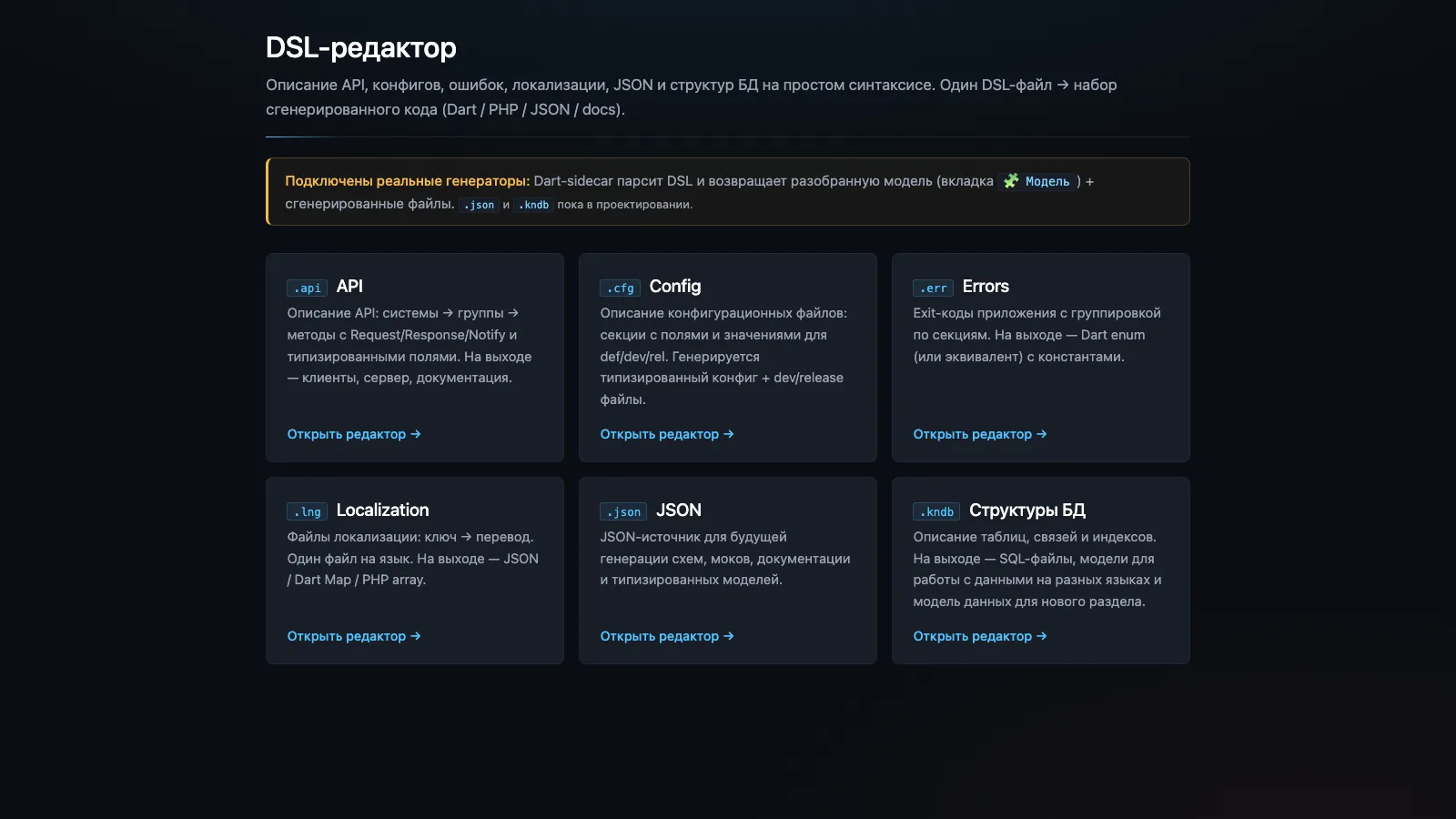The height and width of the screenshot is (819, 1456).
Task: Open editor link in the Localization card
Action: tap(354, 636)
